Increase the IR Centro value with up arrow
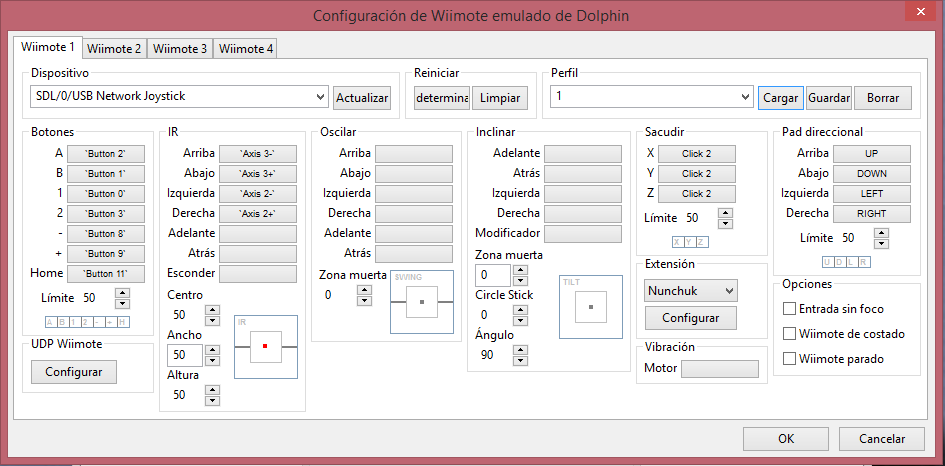 (212, 310)
